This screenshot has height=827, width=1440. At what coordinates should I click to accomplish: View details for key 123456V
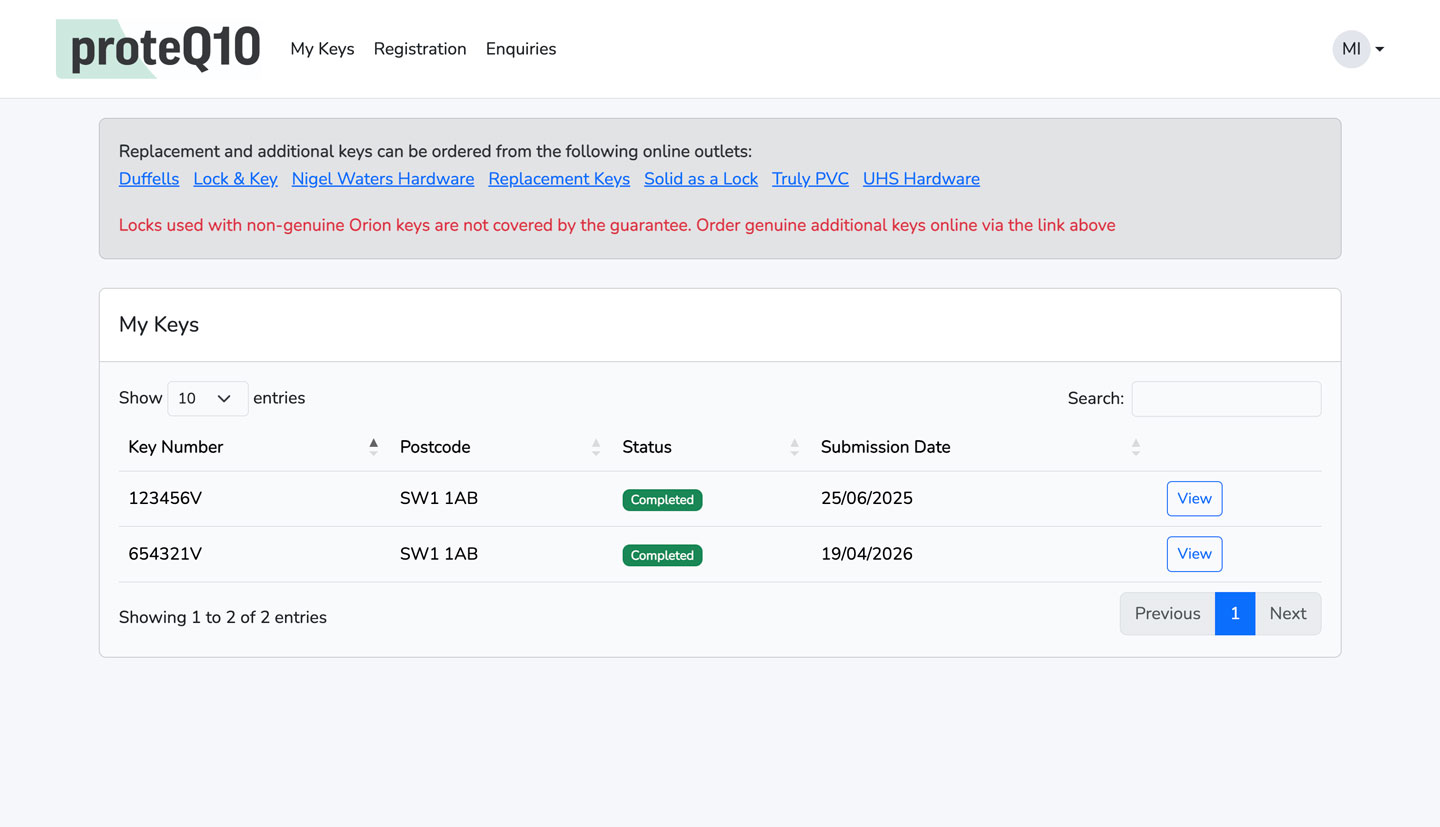click(1194, 499)
